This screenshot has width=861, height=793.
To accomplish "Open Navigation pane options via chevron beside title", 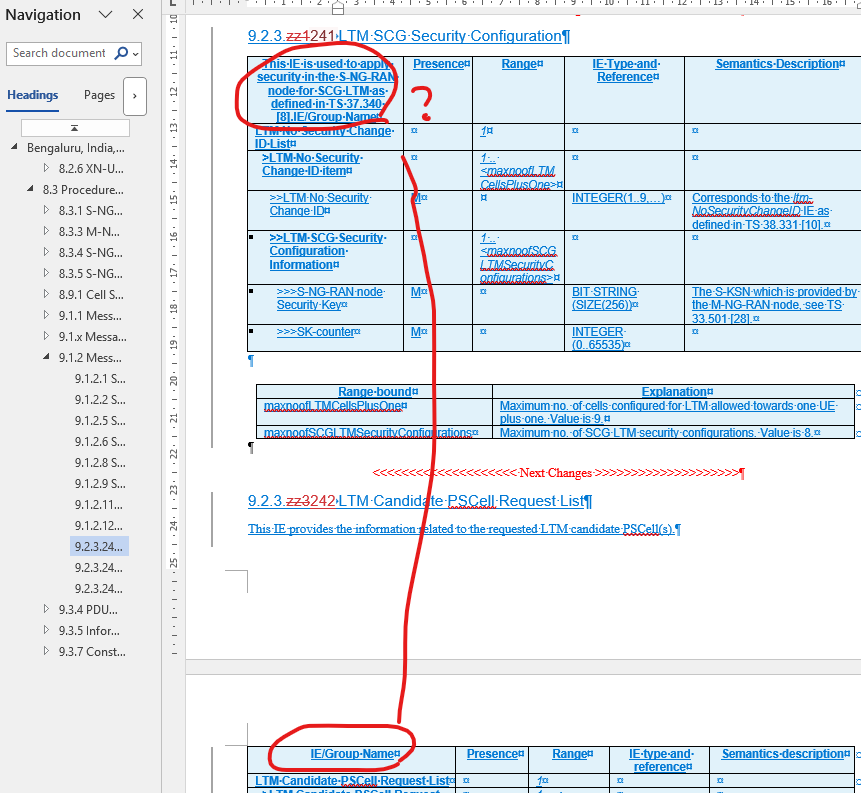I will click(x=104, y=15).
